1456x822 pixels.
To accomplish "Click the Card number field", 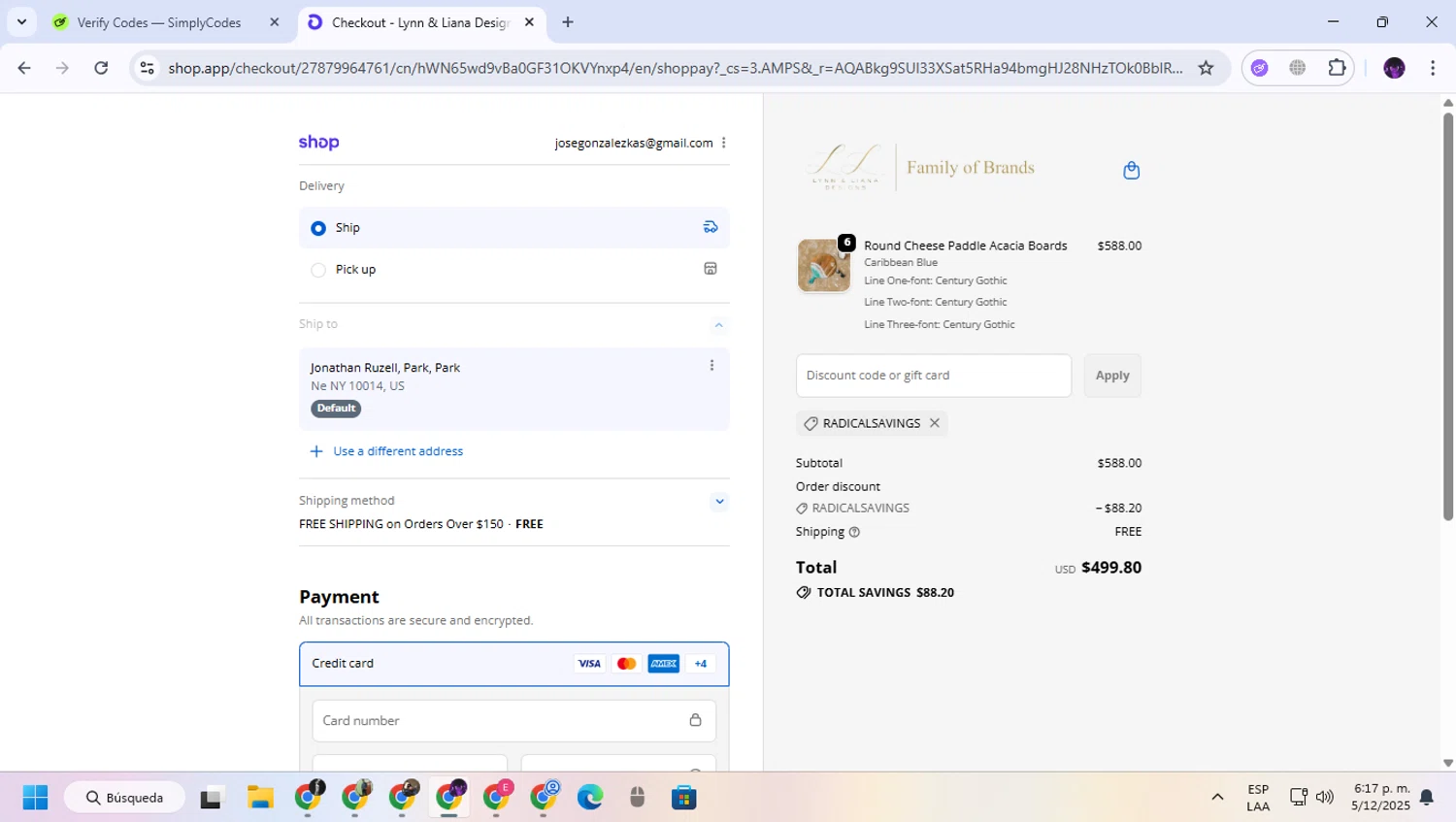I will pyautogui.click(x=513, y=720).
